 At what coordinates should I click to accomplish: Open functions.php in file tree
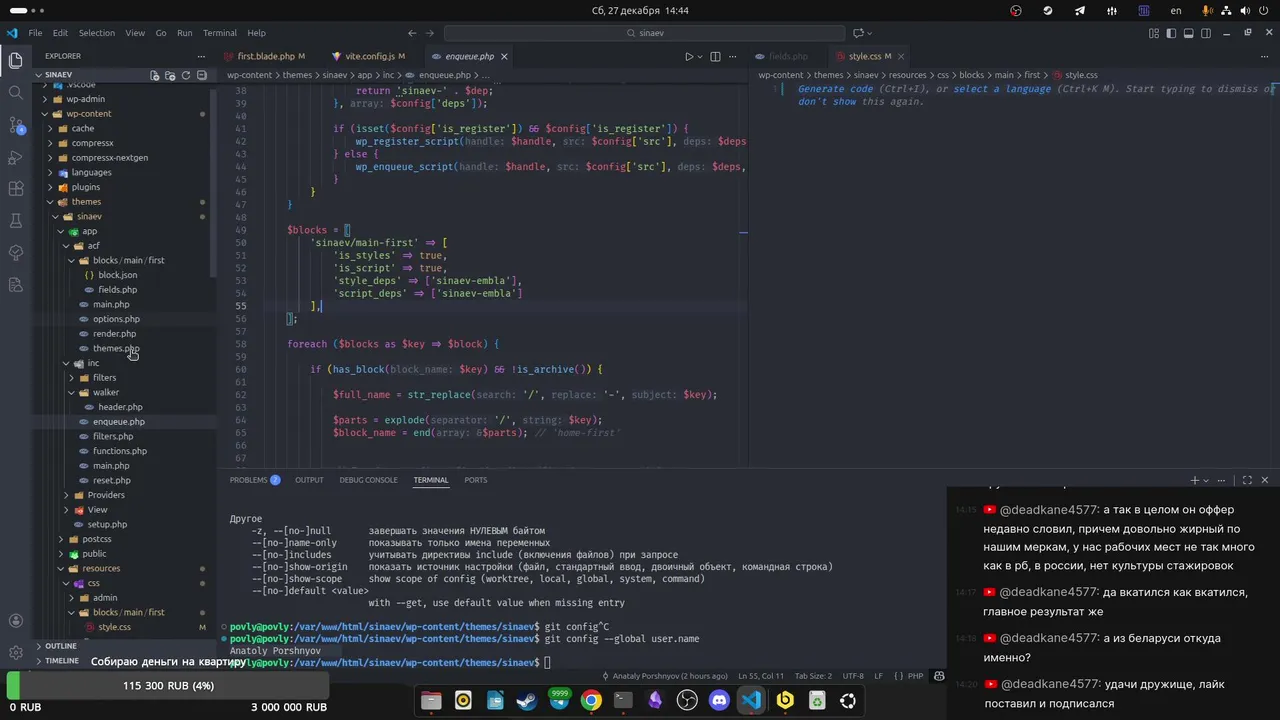[119, 451]
